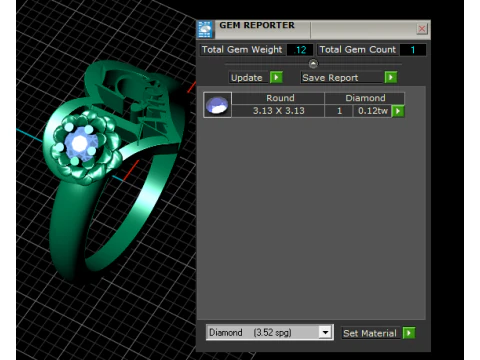Click the Diamond material cell
Screen dimensions: 480x360
pos(365,98)
